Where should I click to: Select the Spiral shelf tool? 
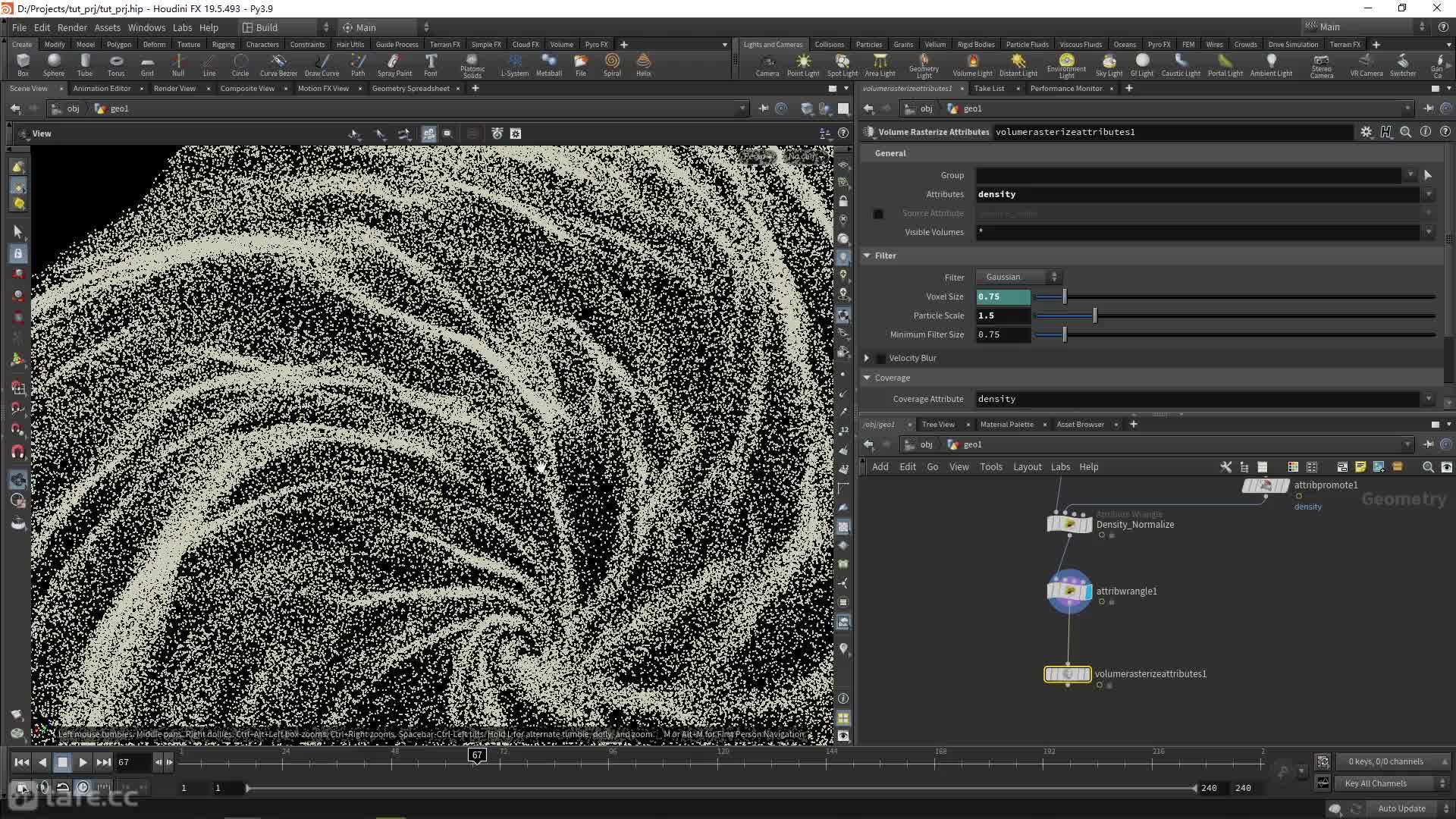click(x=612, y=65)
